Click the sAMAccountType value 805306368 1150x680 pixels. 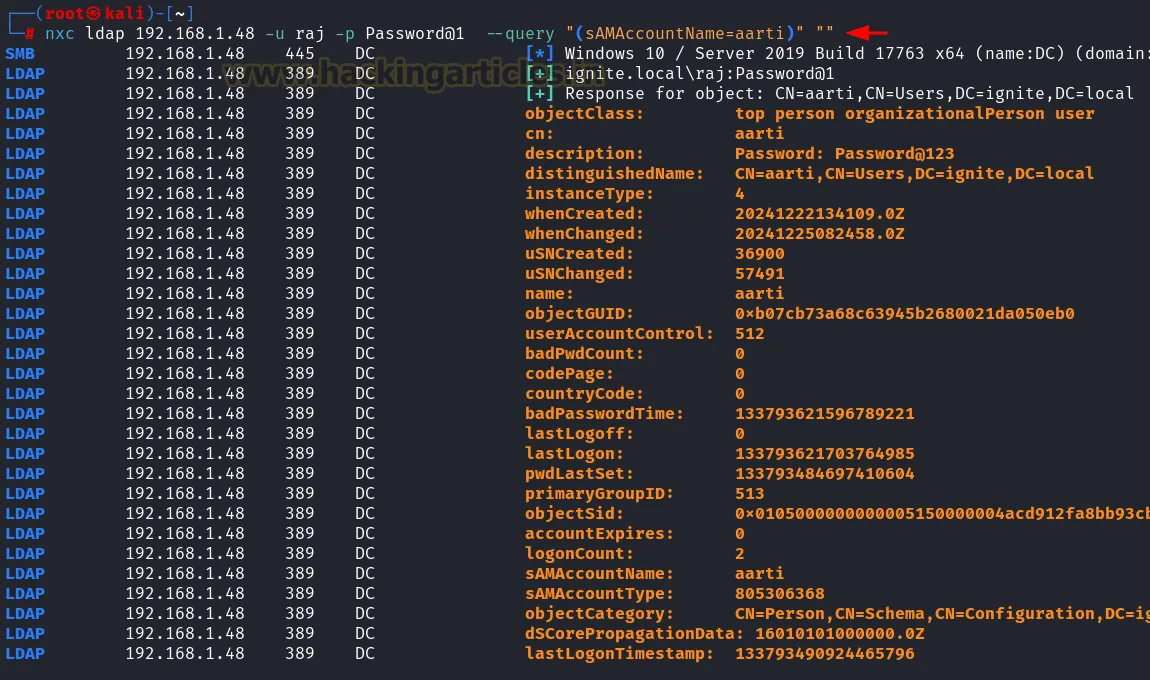tap(779, 593)
